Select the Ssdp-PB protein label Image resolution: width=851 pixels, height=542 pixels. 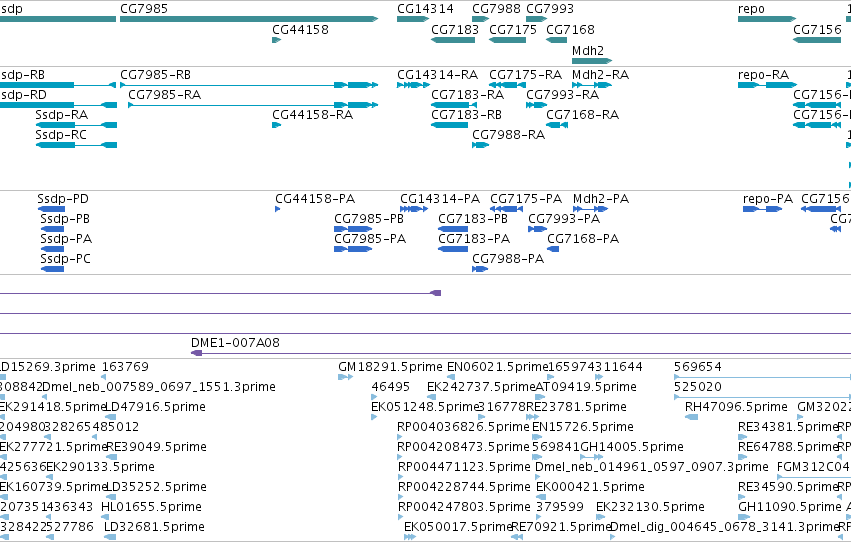point(65,219)
